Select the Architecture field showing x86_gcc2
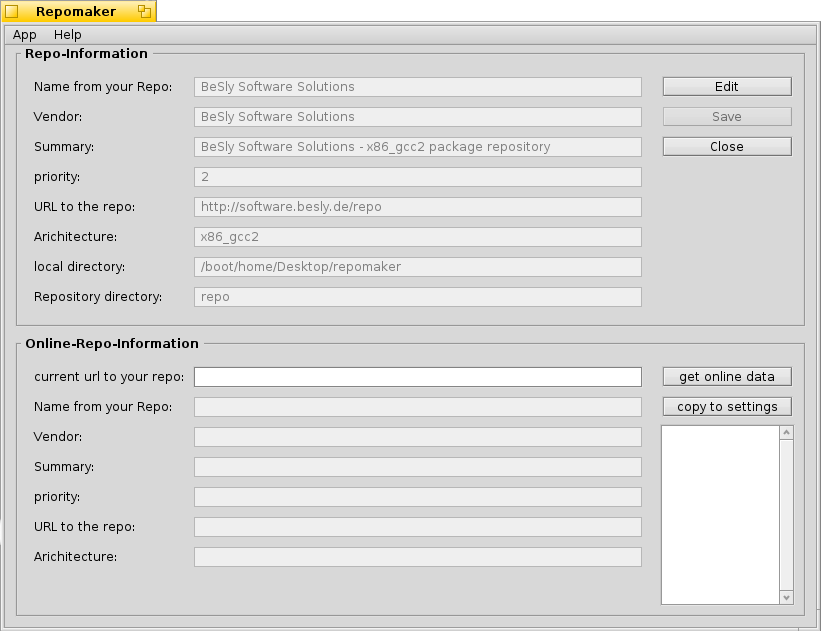The image size is (821, 631). pos(417,237)
